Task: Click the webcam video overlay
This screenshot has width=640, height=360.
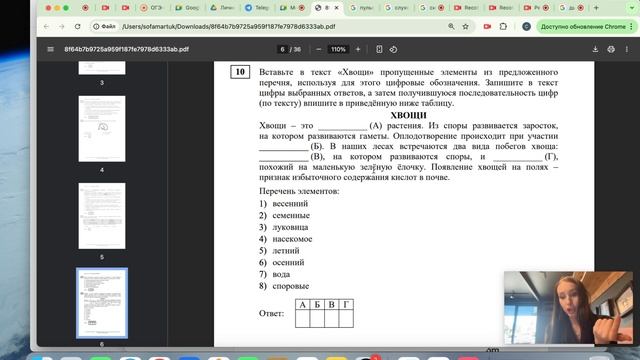Action: [x=569, y=308]
